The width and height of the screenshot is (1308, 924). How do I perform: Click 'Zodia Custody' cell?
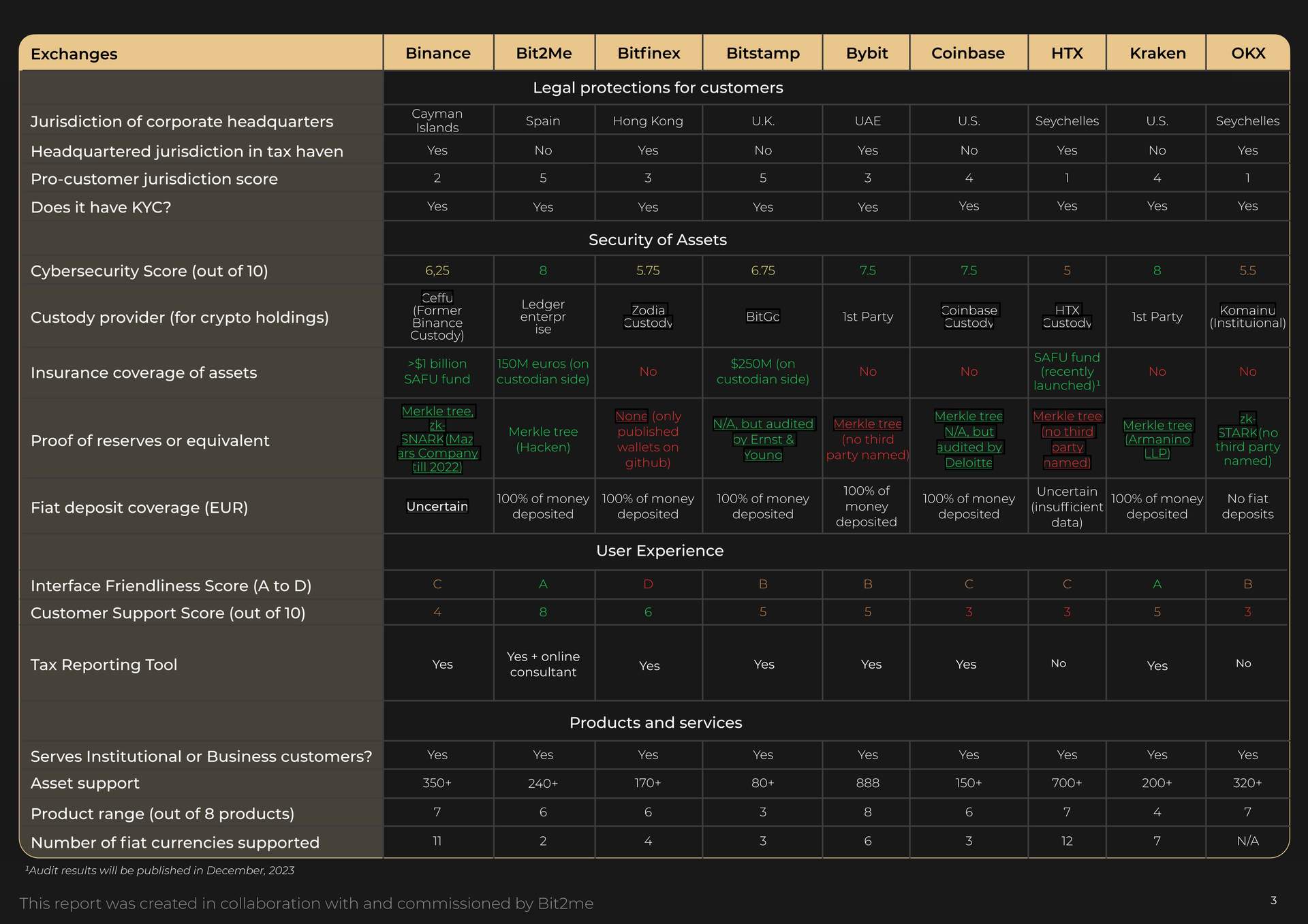point(648,317)
